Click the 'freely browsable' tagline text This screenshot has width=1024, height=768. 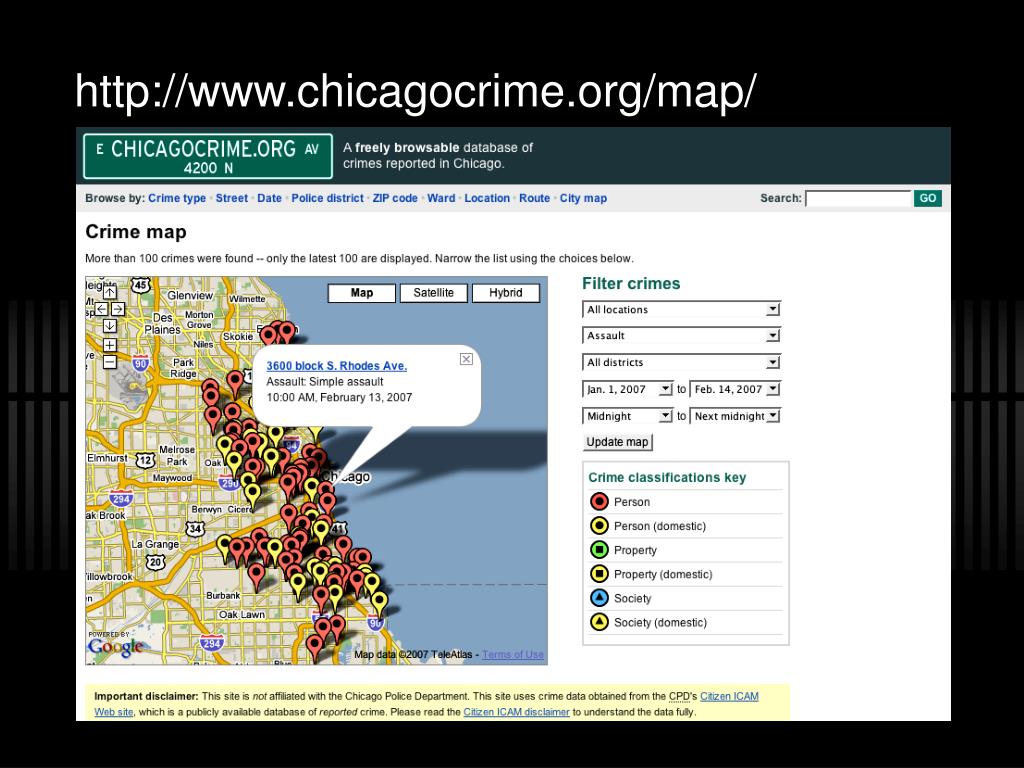coord(407,148)
